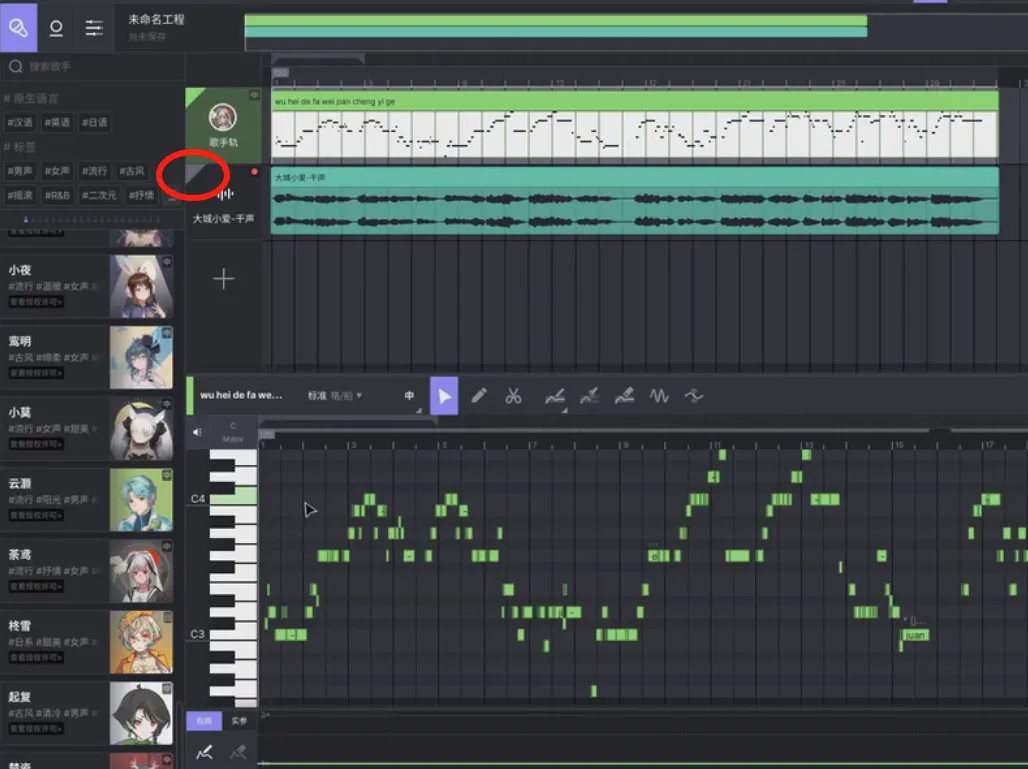Select singer 柊雪 from the list
Image resolution: width=1028 pixels, height=769 pixels.
click(x=88, y=642)
